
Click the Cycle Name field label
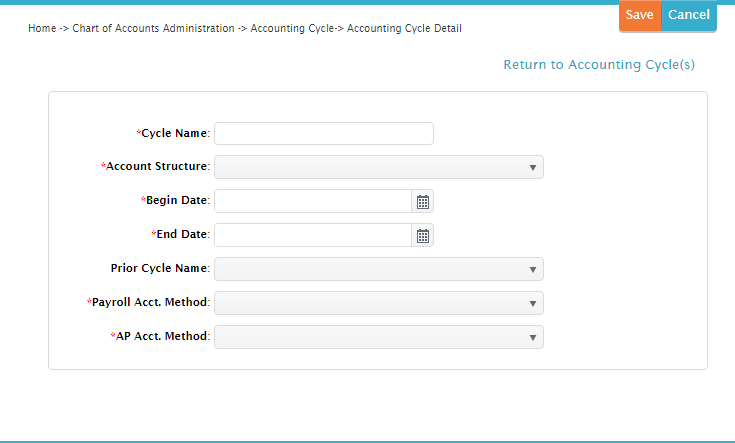(x=173, y=134)
